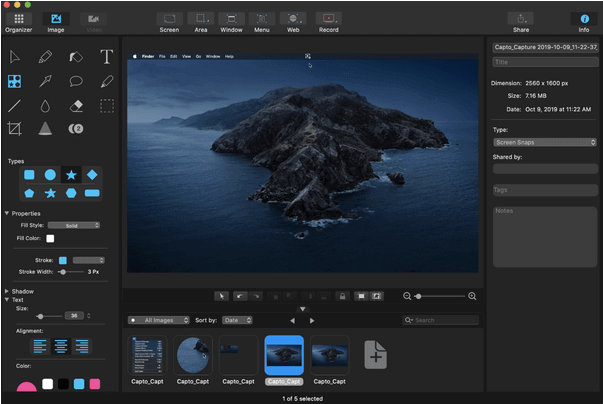The width and height of the screenshot is (603, 404).
Task: Open the Organizer tab
Action: tap(19, 19)
